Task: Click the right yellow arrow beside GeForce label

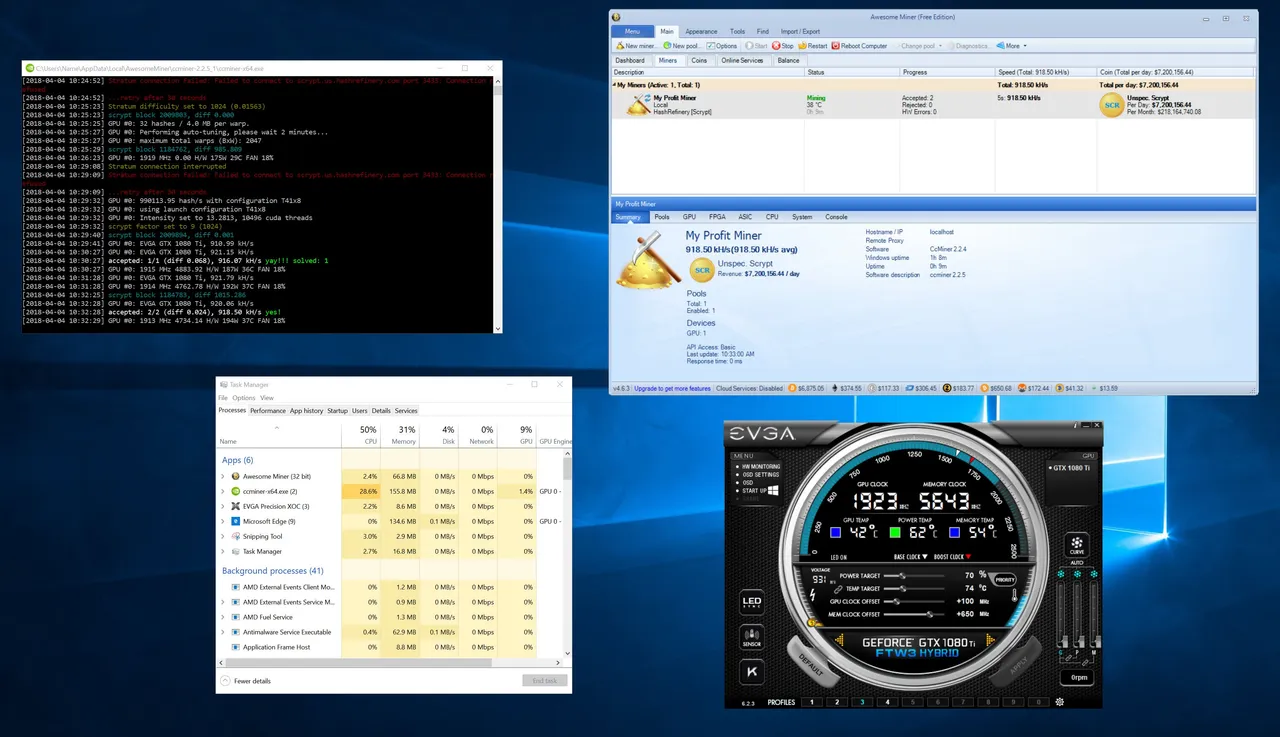Action: tap(990, 640)
